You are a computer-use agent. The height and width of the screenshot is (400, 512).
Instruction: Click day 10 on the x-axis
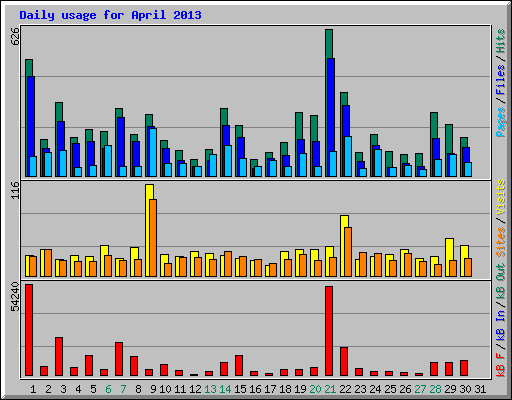165,389
